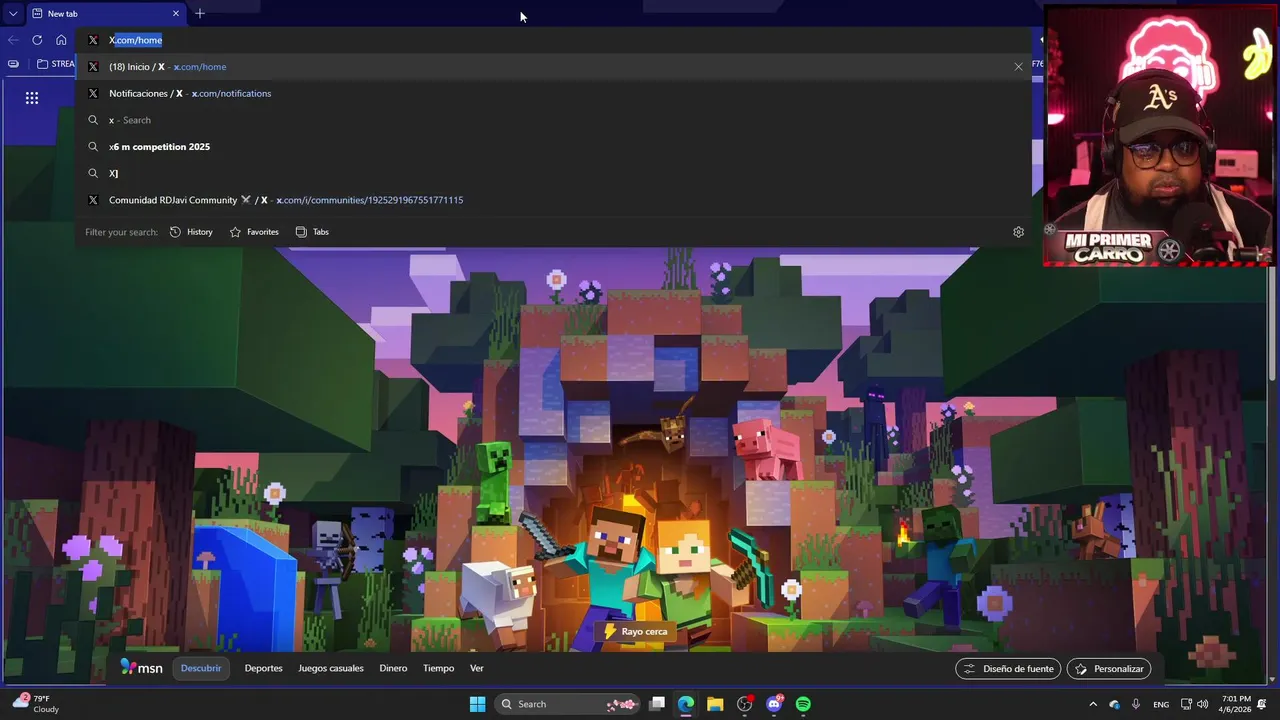Screen dimensions: 1280x720
Task: Select the 'x - Search' suggestion
Action: (553, 120)
